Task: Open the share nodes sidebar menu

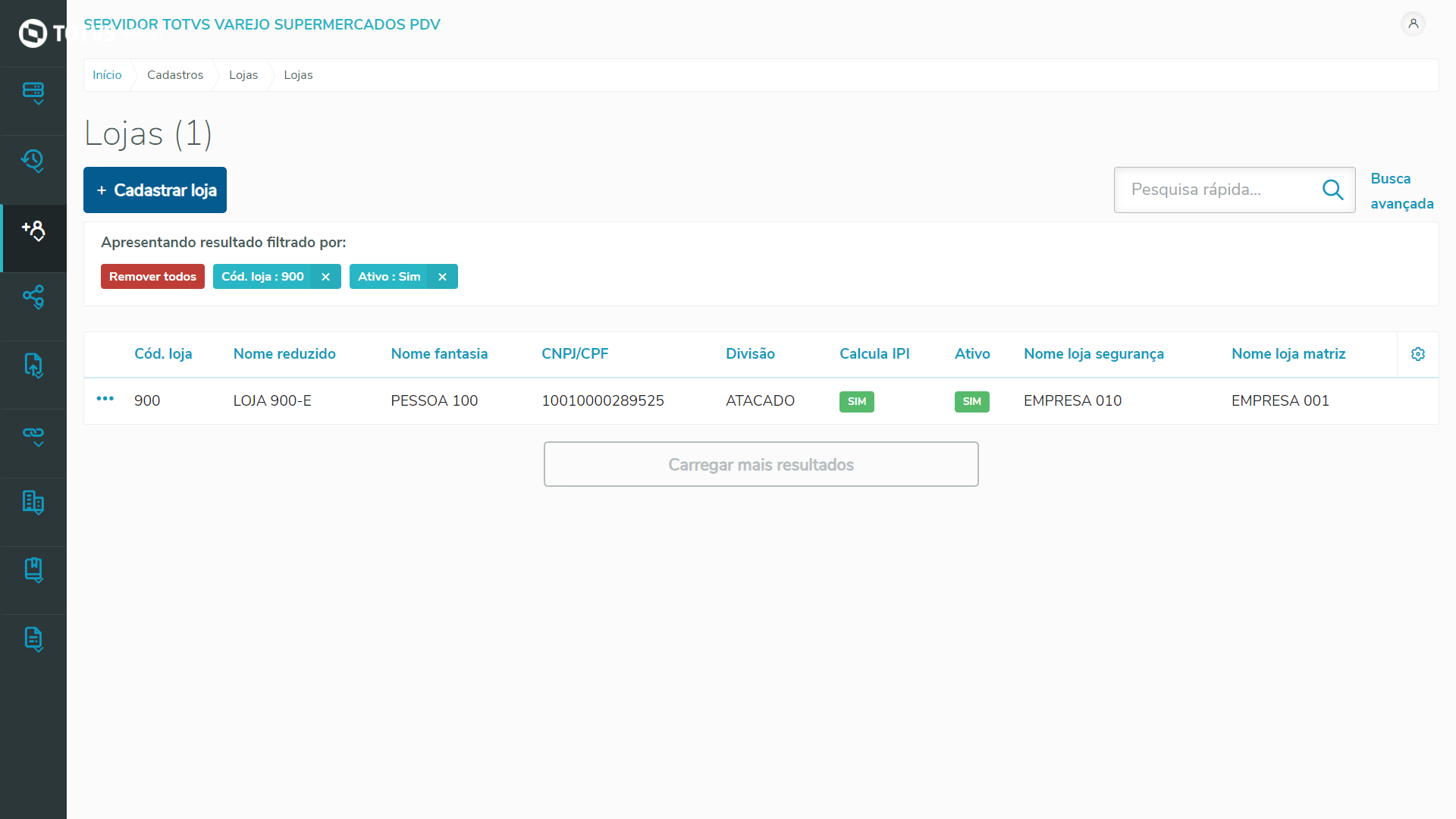Action: tap(33, 298)
